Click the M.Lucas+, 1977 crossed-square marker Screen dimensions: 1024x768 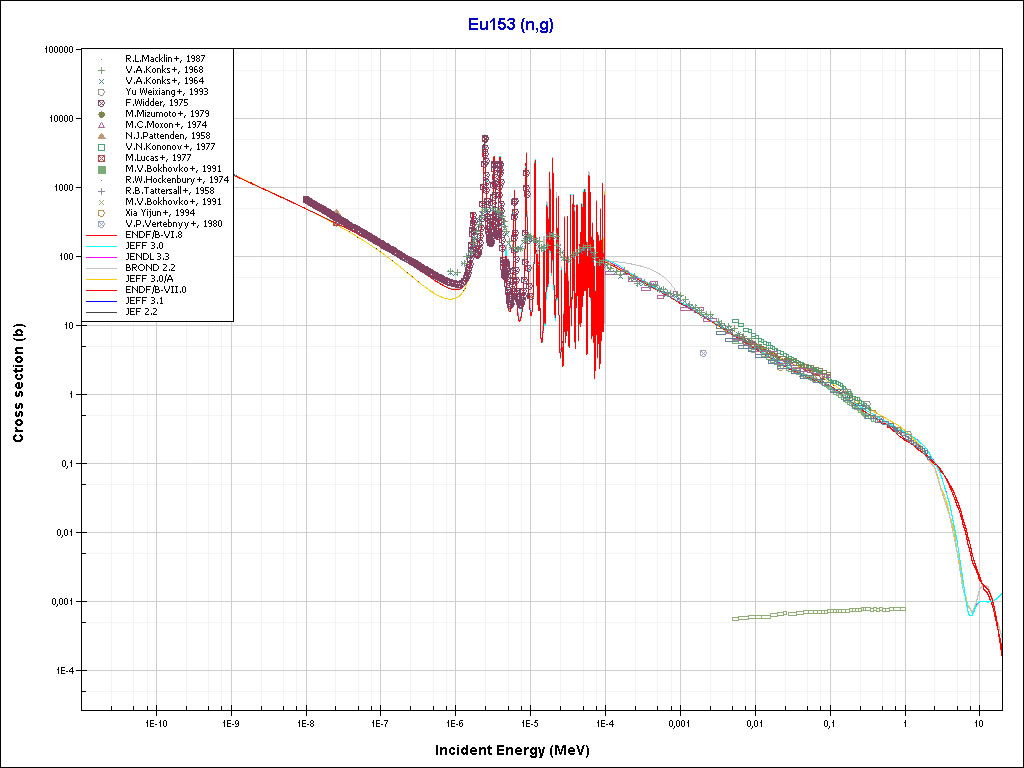pyautogui.click(x=101, y=158)
